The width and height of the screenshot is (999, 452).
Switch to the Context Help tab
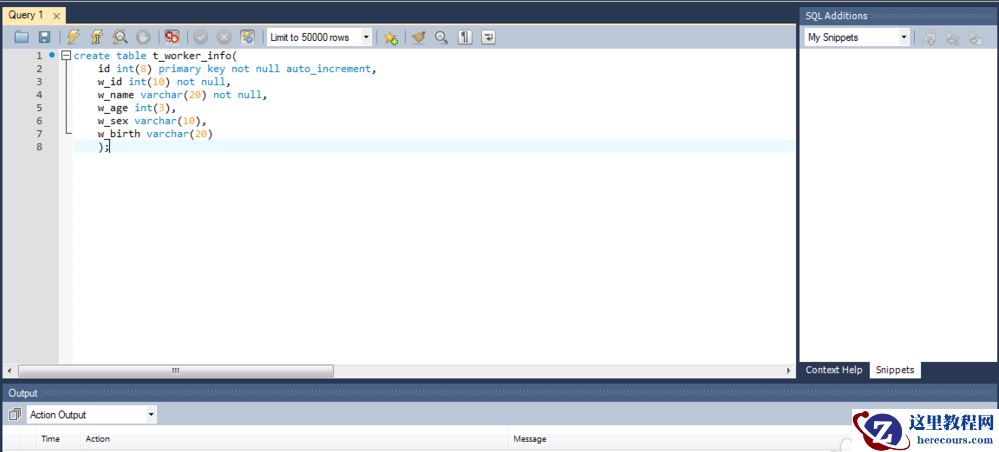[833, 370]
